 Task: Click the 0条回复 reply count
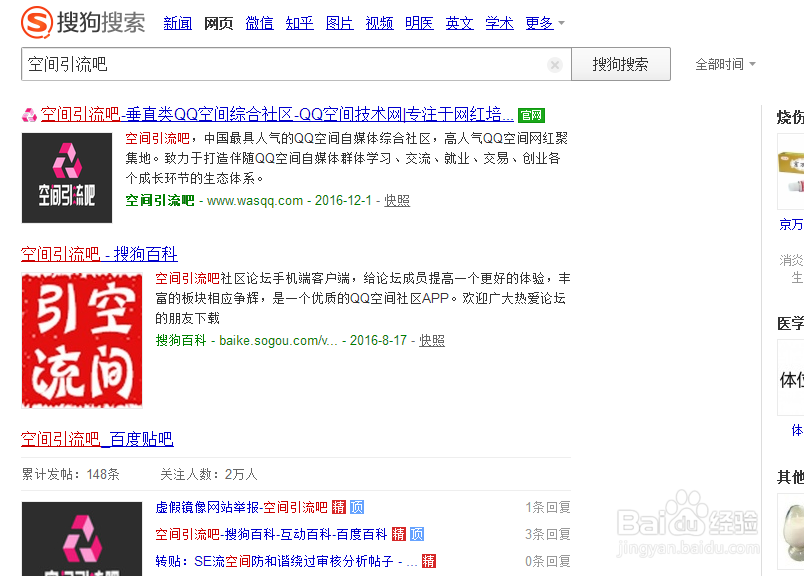(x=548, y=561)
